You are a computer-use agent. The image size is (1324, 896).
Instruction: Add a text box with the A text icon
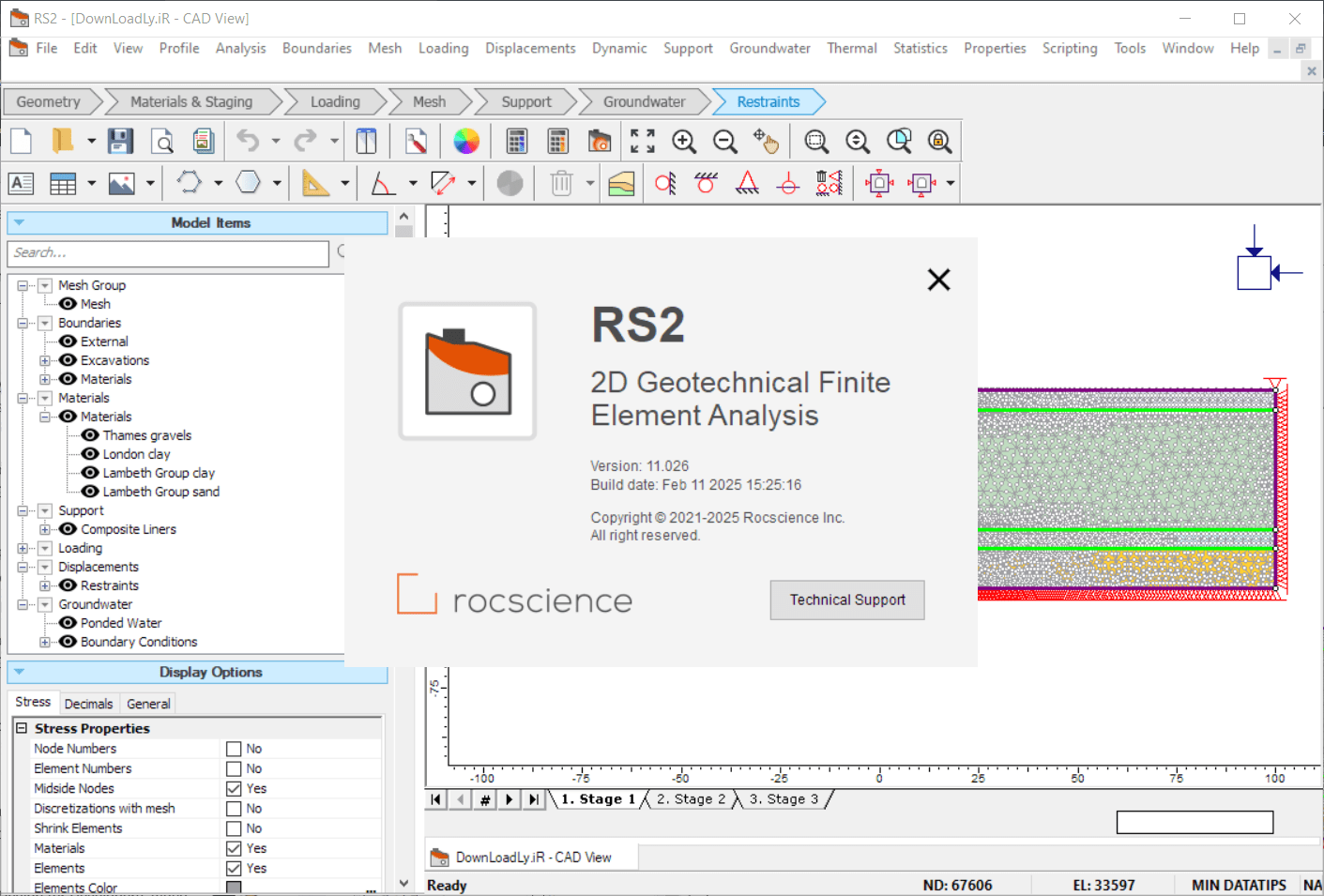[22, 183]
